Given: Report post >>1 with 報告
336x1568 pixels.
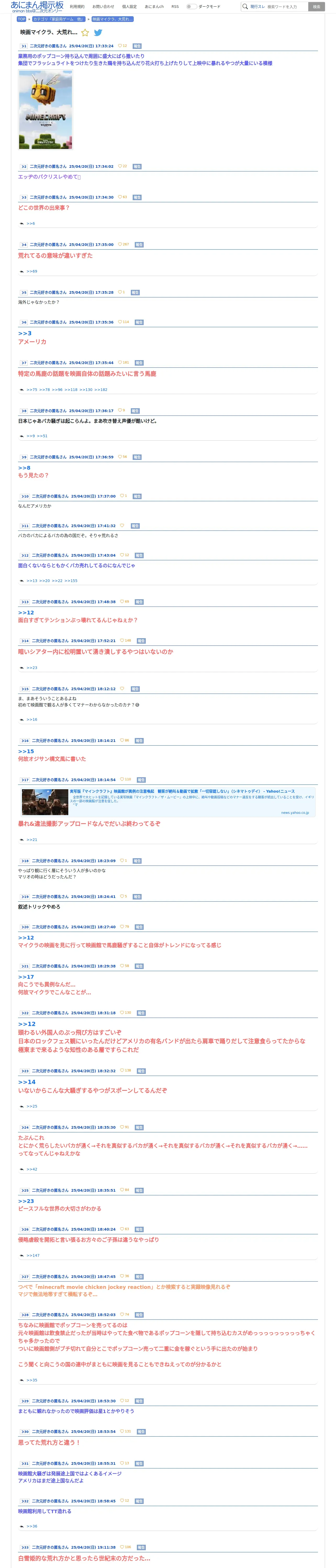Looking at the screenshot, I should tap(137, 46).
